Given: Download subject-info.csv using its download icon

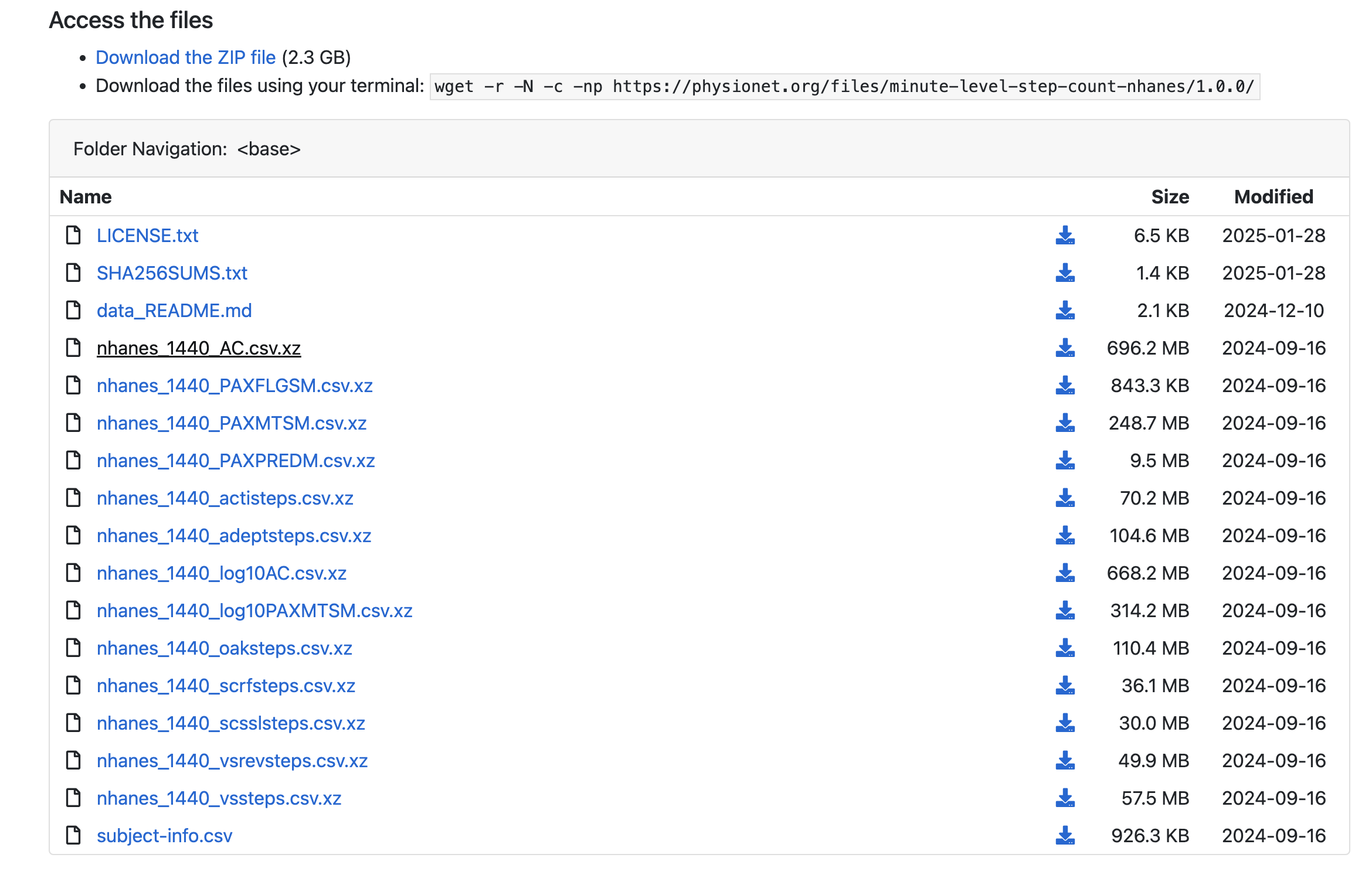Looking at the screenshot, I should [1065, 836].
